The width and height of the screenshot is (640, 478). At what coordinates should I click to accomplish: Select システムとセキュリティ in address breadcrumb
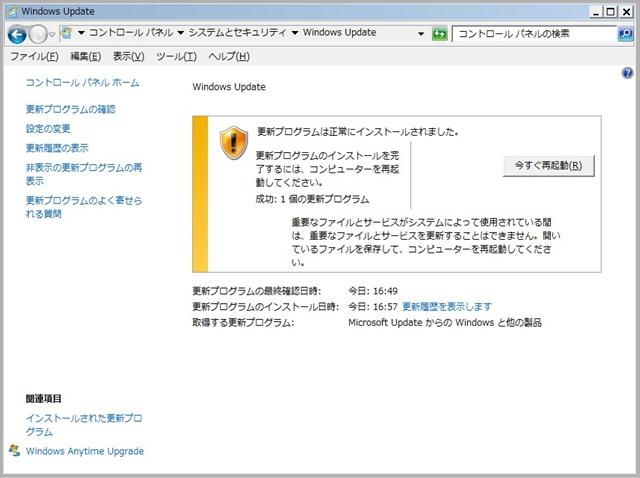coord(237,33)
